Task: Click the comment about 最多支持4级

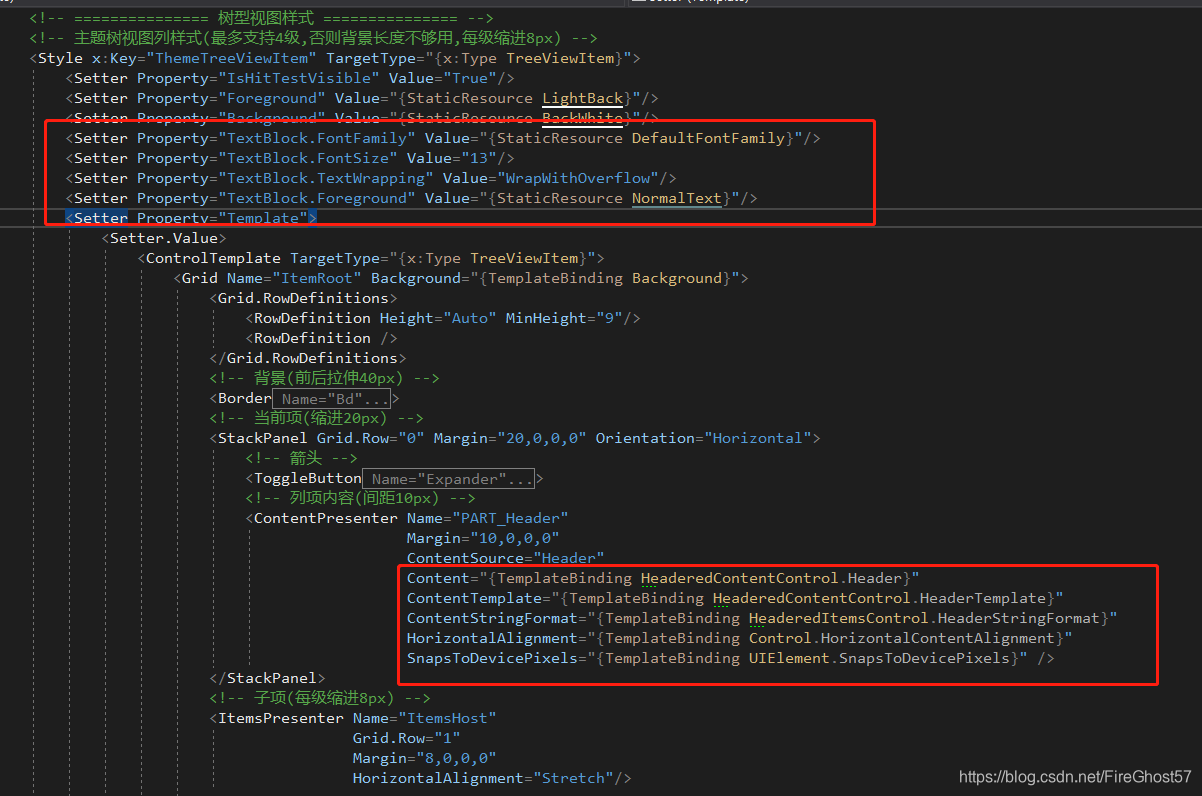Action: [x=314, y=38]
